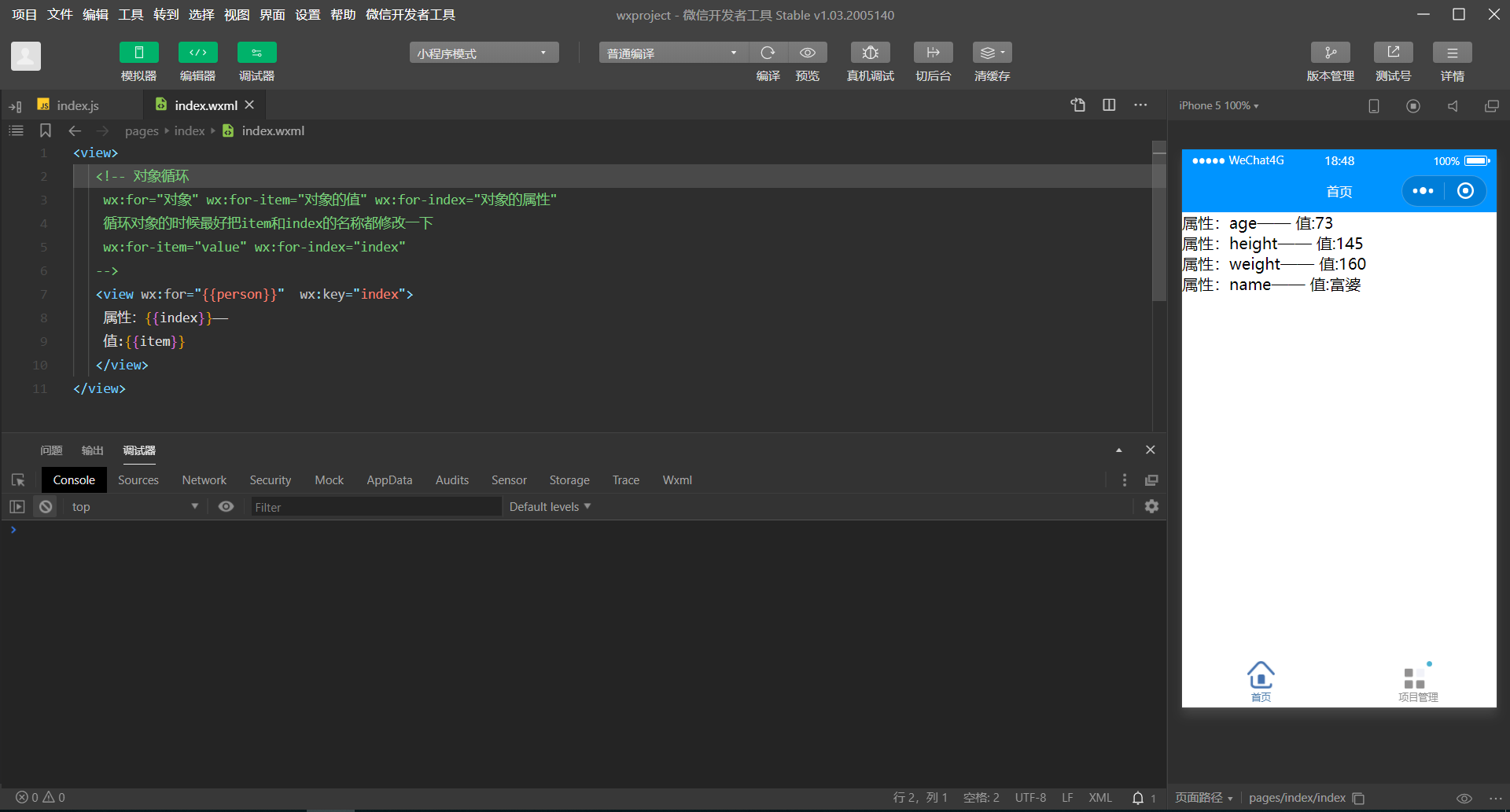Undock the devtools into separate window
The image size is (1510, 812).
(1151, 480)
